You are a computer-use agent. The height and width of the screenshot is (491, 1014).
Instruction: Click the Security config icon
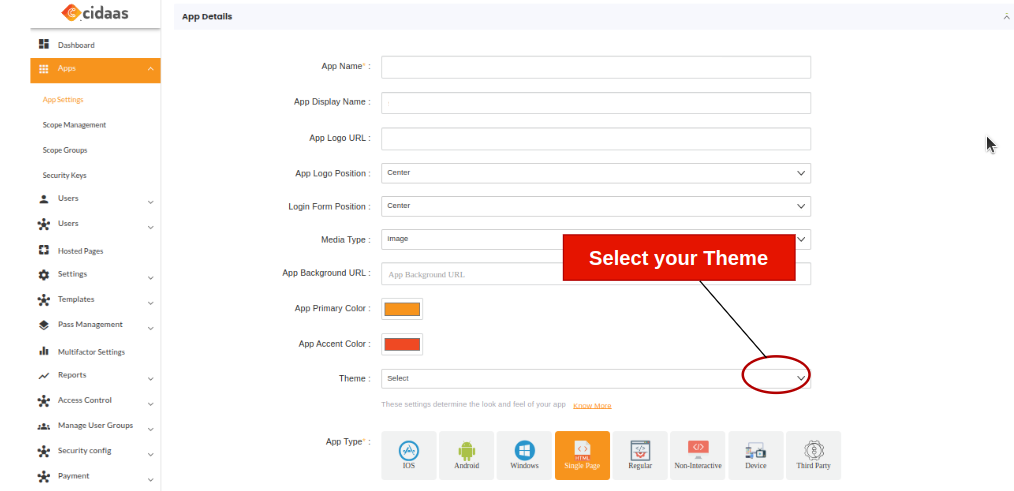pyautogui.click(x=44, y=451)
